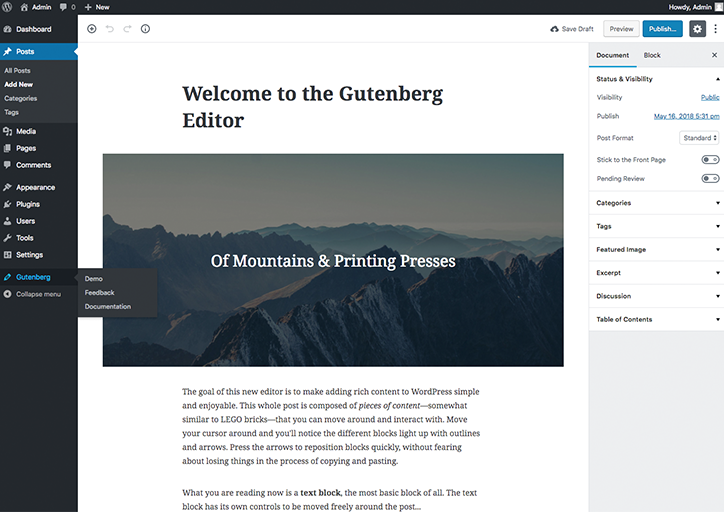Viewport: 724px width, 512px height.
Task: Click the Appearance brush icon
Action: point(7,187)
